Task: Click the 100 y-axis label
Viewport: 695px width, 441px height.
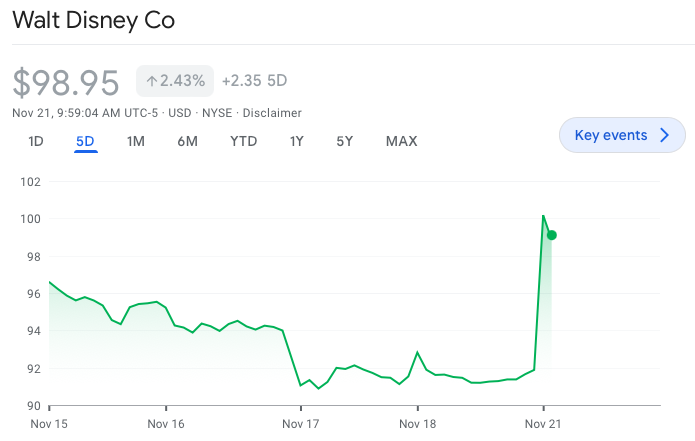Action: coord(31,219)
